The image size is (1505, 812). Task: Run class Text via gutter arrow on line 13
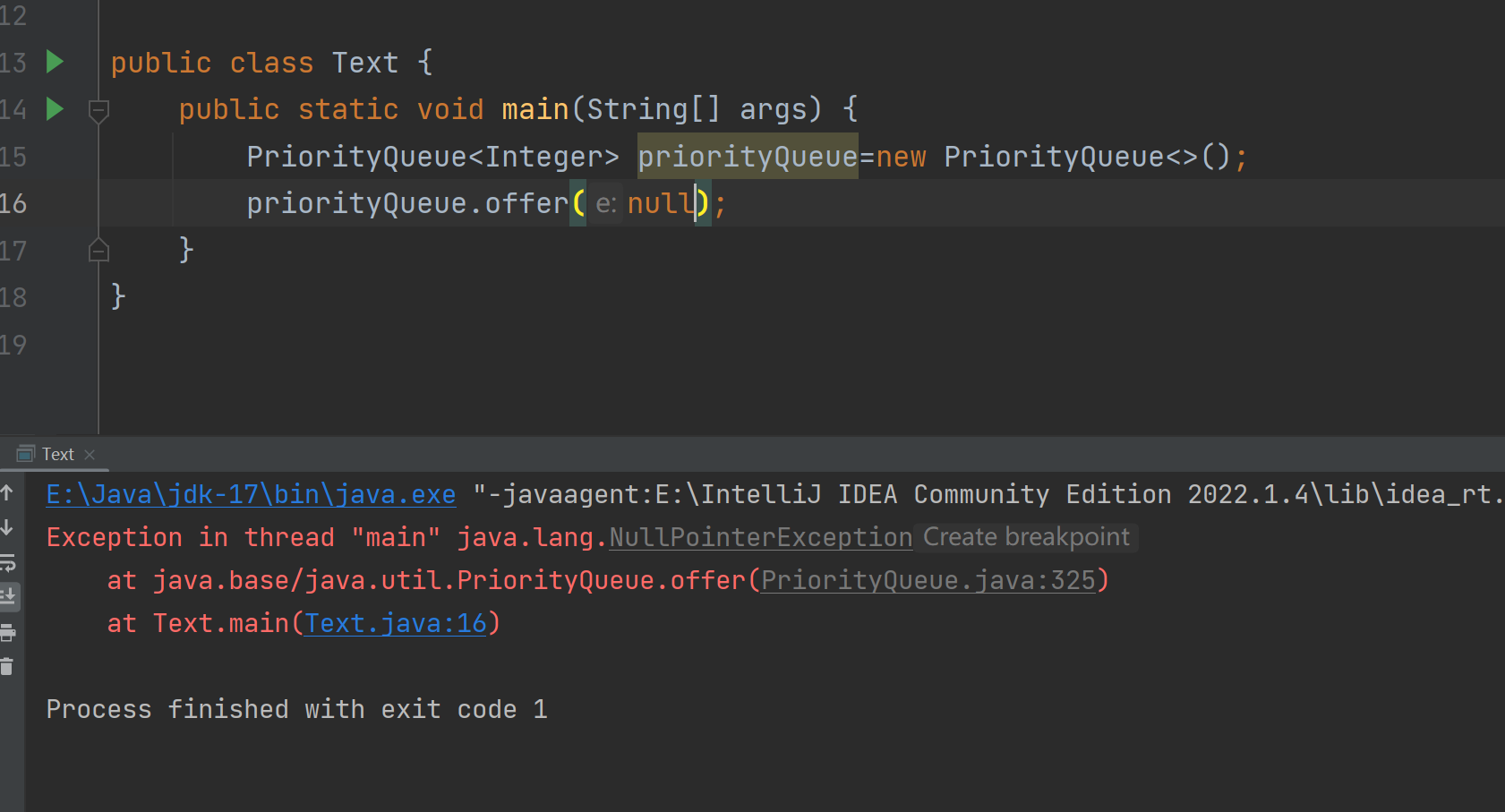(55, 62)
